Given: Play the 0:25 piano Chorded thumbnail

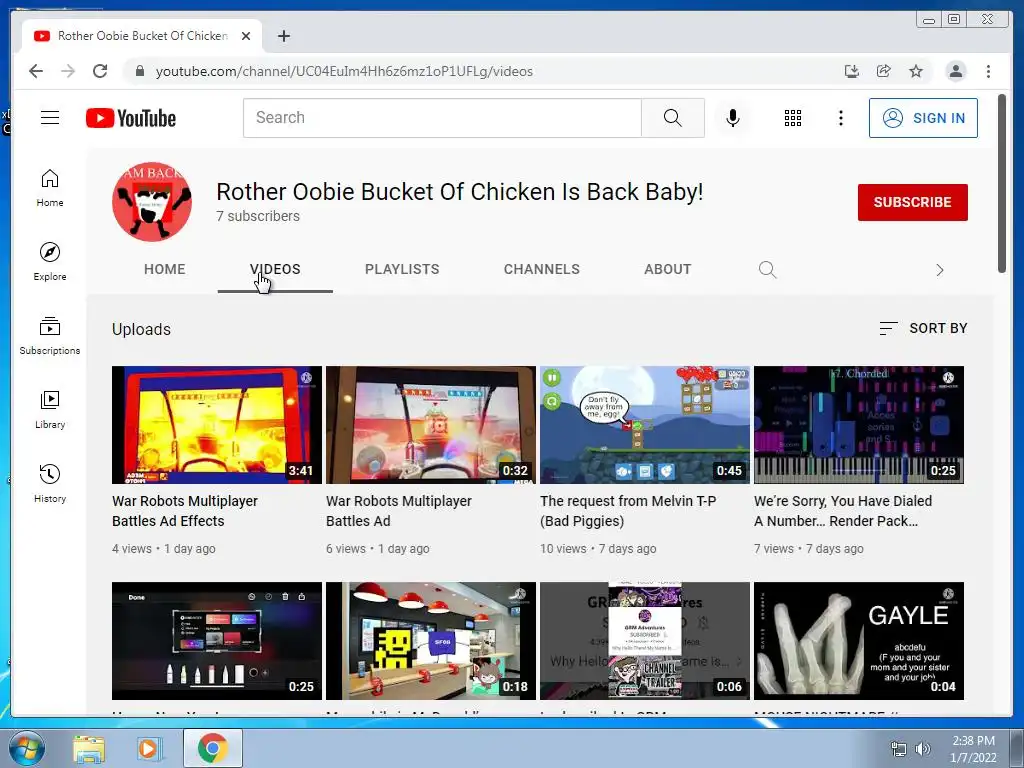Looking at the screenshot, I should [859, 424].
